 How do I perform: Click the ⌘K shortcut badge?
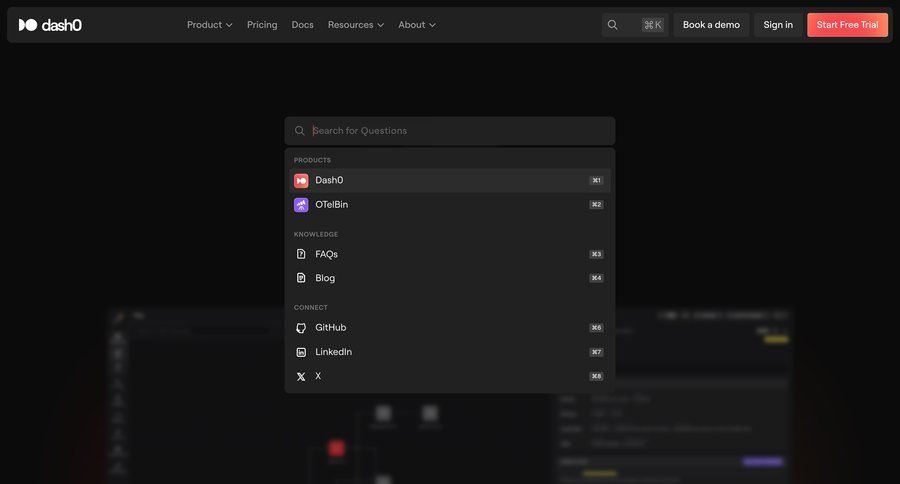[653, 25]
